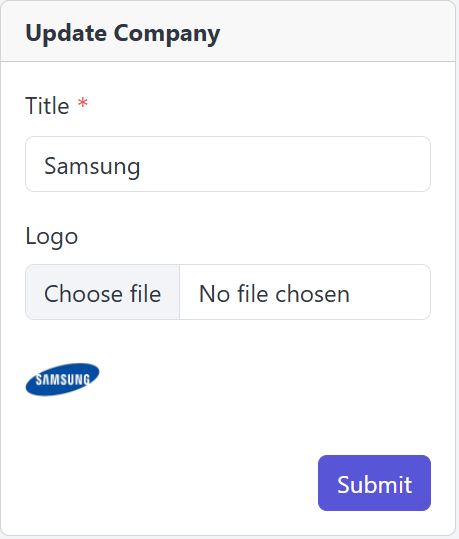This screenshot has height=539, width=459.
Task: Click the Title field label
Action: (x=47, y=105)
